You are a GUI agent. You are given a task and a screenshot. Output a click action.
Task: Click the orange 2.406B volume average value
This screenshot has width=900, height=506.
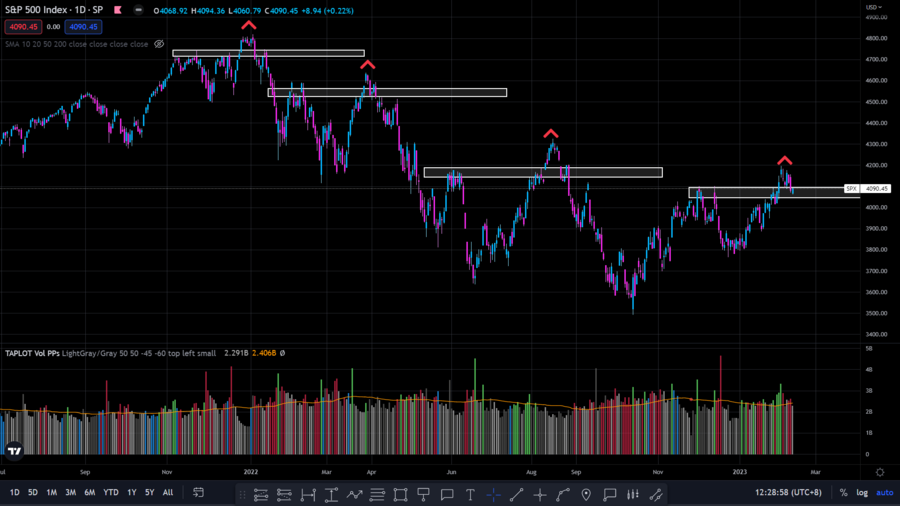point(264,353)
